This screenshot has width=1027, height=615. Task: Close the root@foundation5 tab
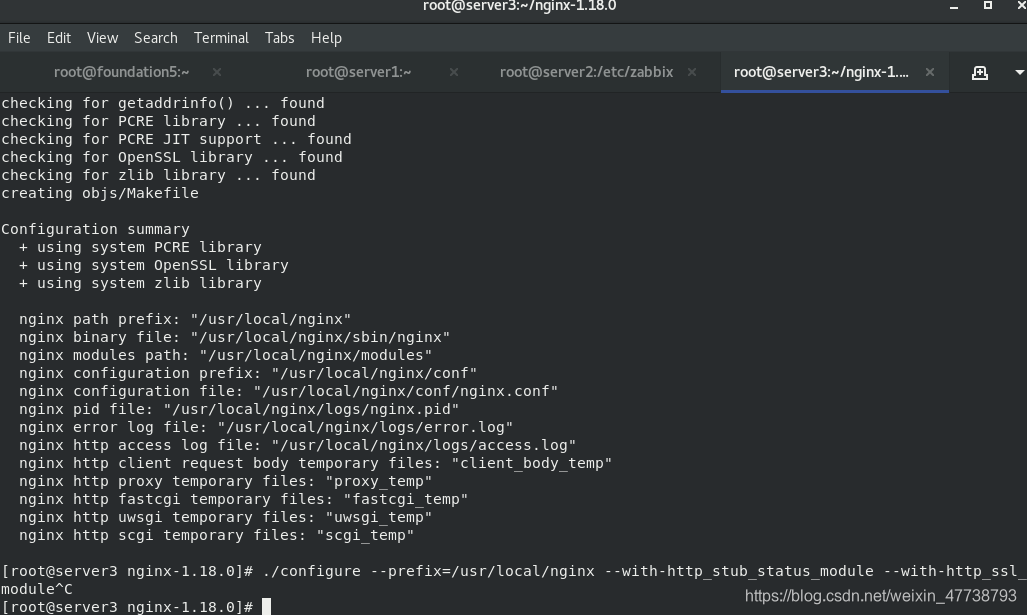(217, 72)
